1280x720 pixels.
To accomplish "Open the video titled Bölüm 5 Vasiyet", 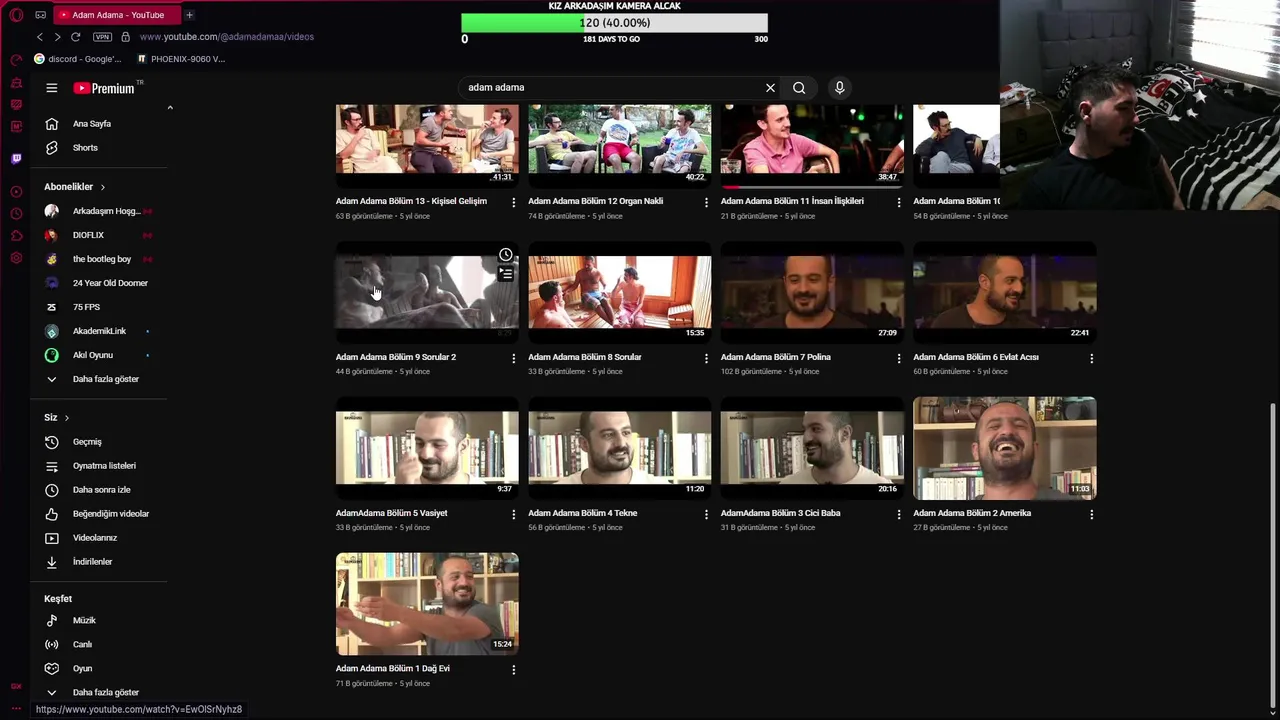I will pyautogui.click(x=392, y=513).
